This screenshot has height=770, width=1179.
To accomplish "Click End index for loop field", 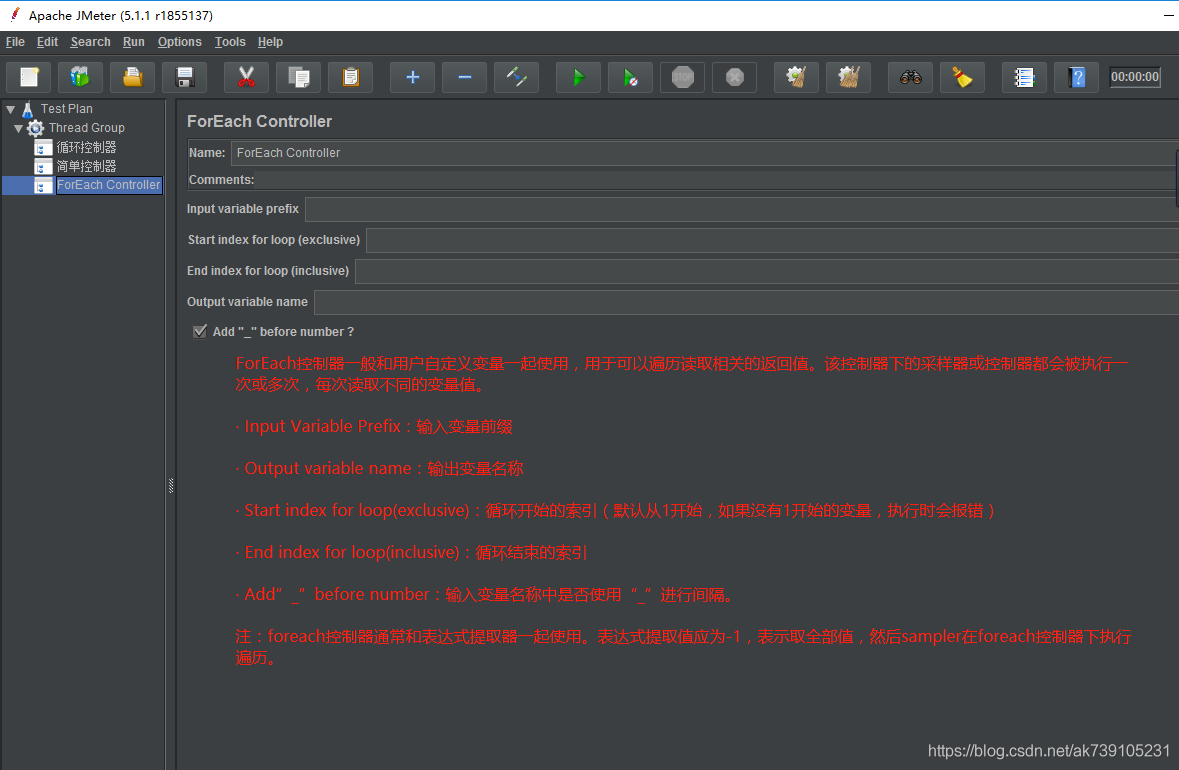I will click(767, 271).
